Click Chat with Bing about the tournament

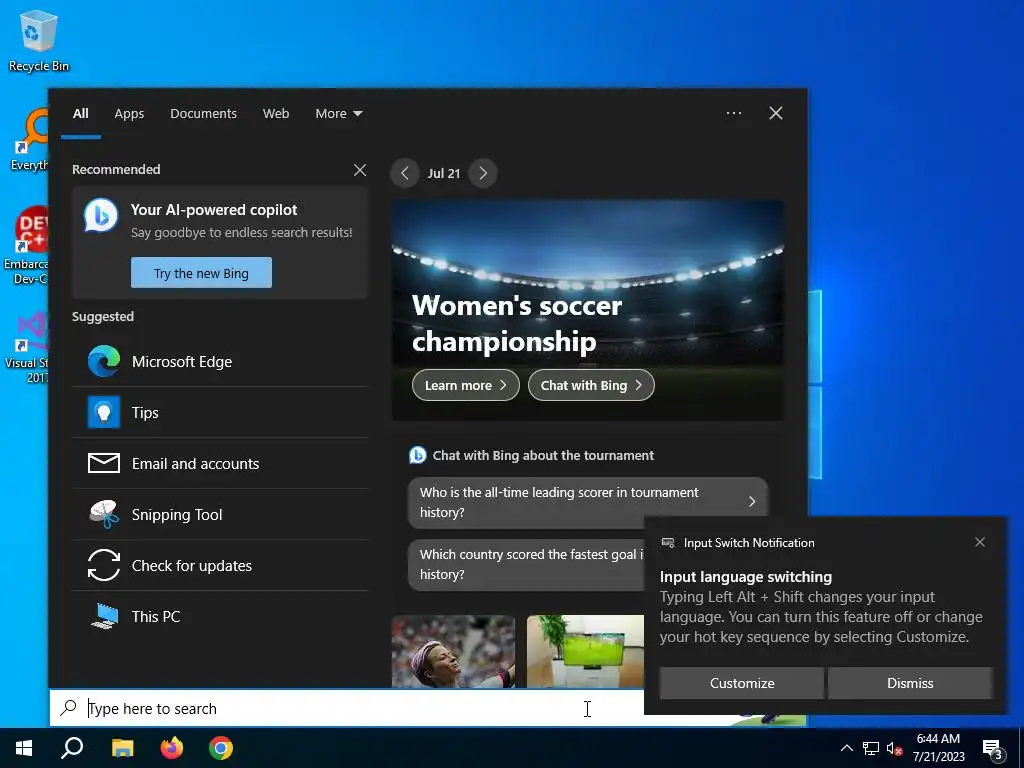pos(532,455)
